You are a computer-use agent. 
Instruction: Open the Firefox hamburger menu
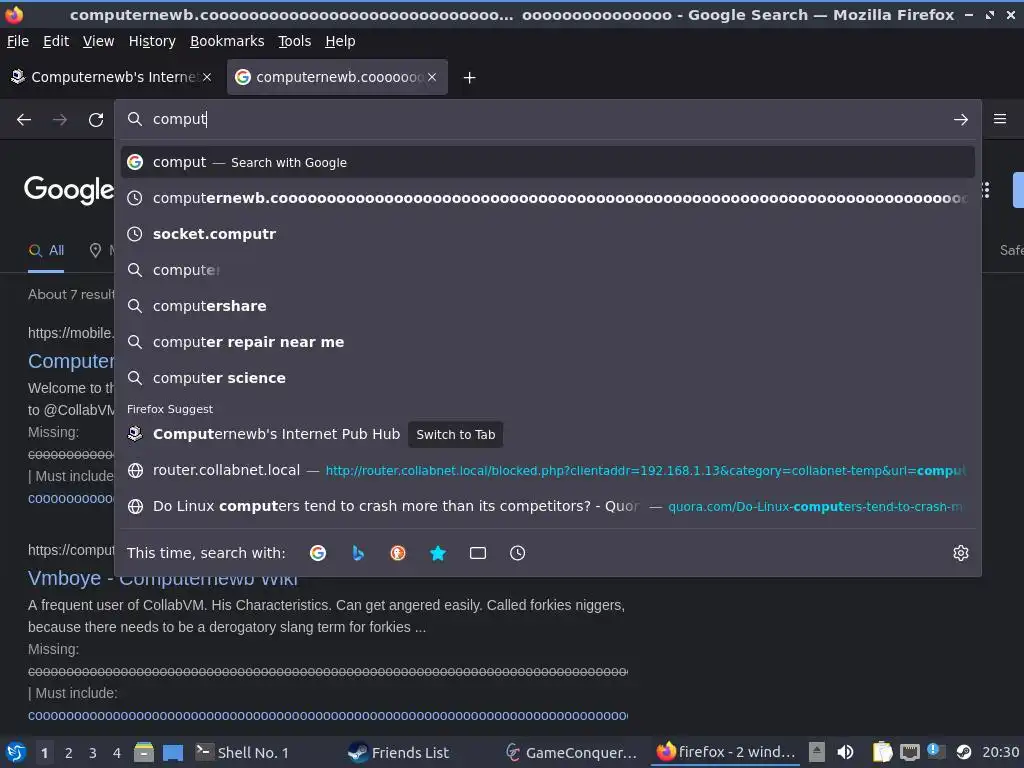(x=999, y=119)
